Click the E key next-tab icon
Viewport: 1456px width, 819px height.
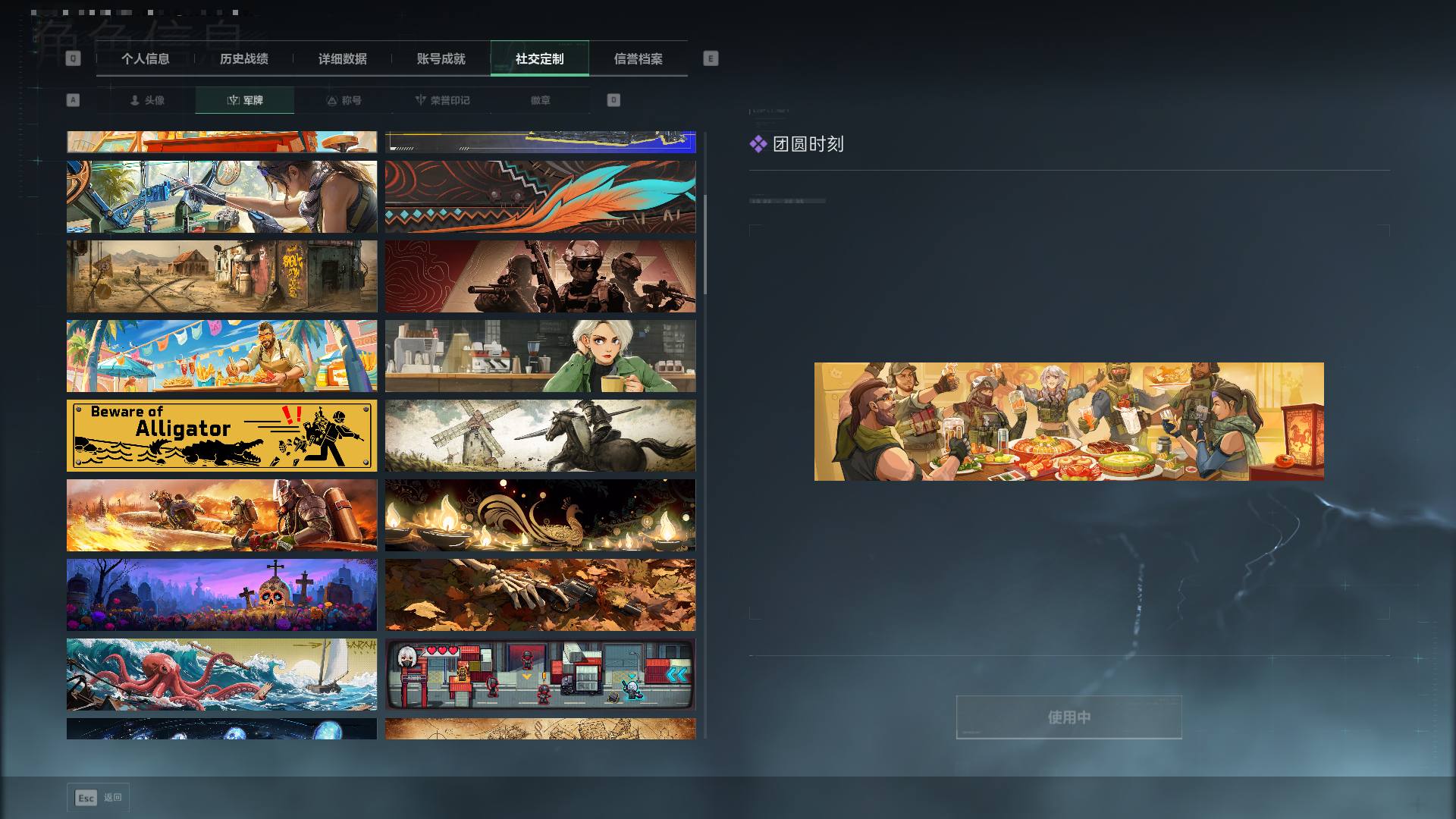tap(711, 58)
